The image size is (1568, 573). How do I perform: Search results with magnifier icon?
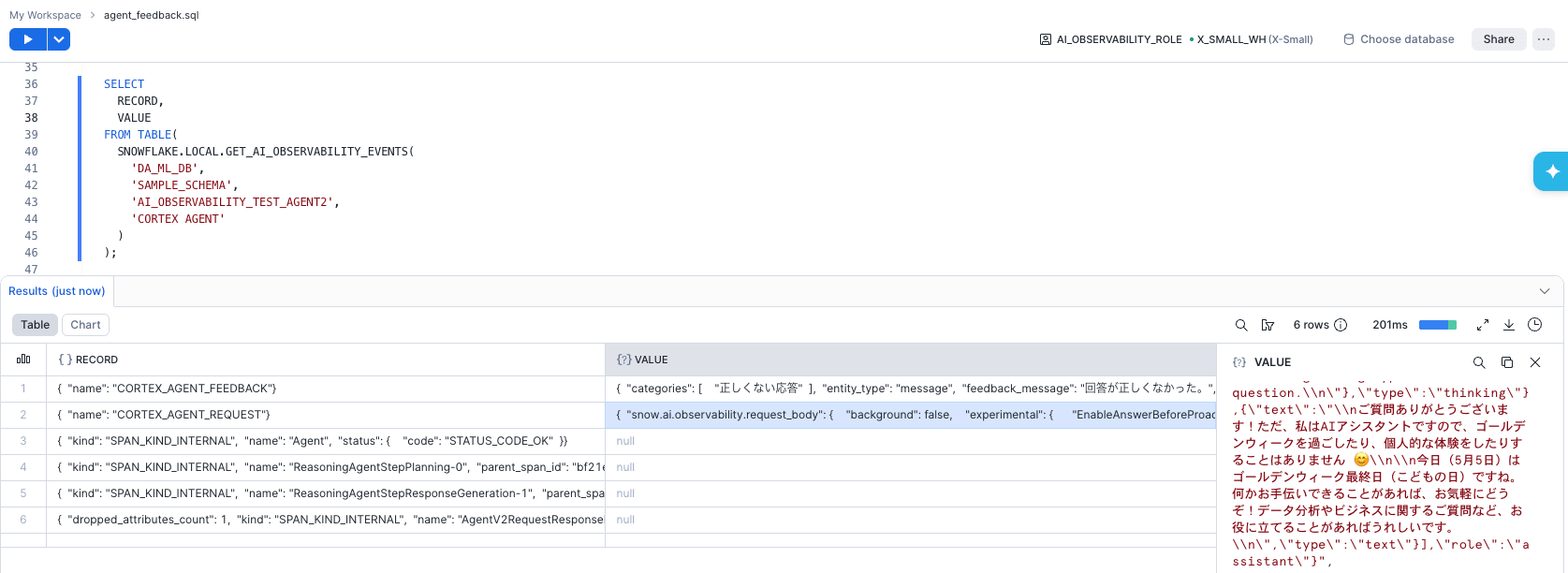[1241, 325]
